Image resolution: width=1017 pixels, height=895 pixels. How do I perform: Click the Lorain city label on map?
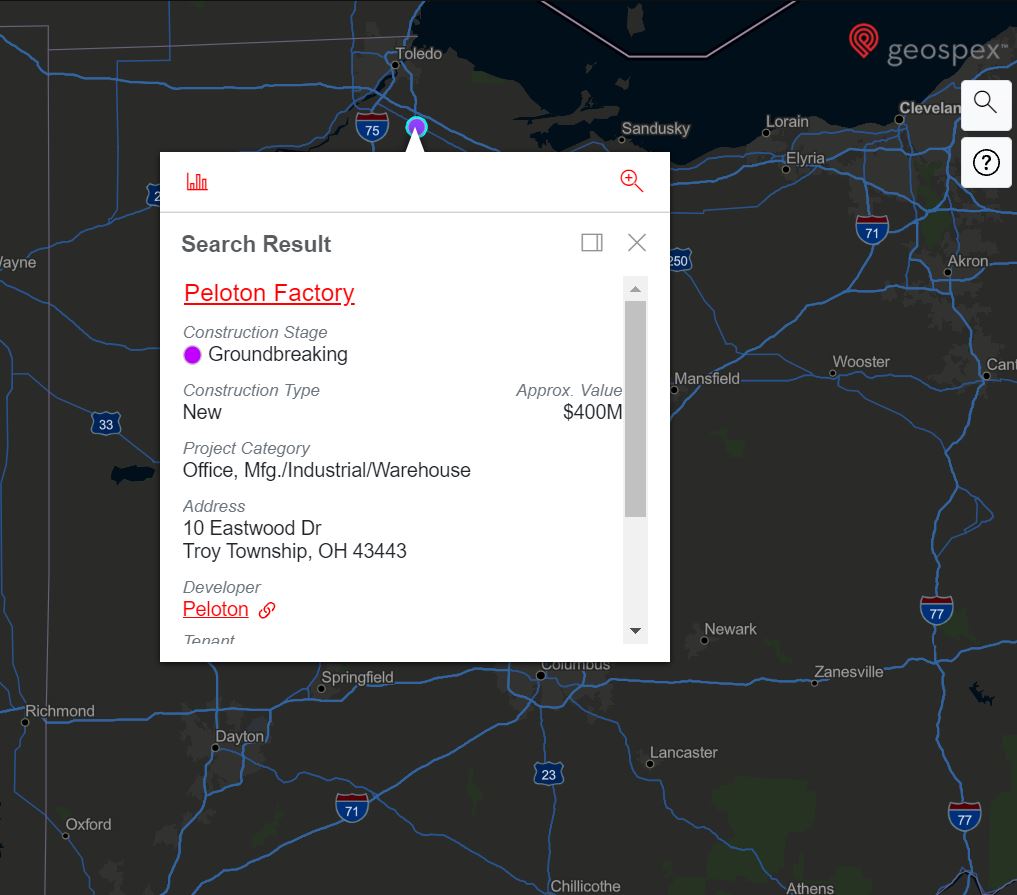[x=787, y=121]
